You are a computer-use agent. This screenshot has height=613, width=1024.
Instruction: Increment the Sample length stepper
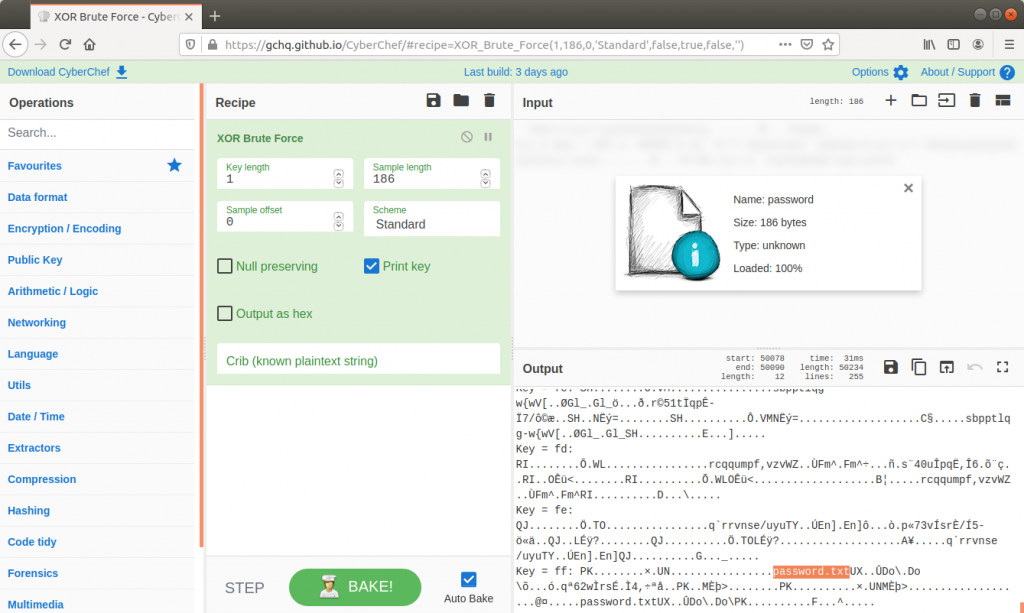pyautogui.click(x=485, y=174)
